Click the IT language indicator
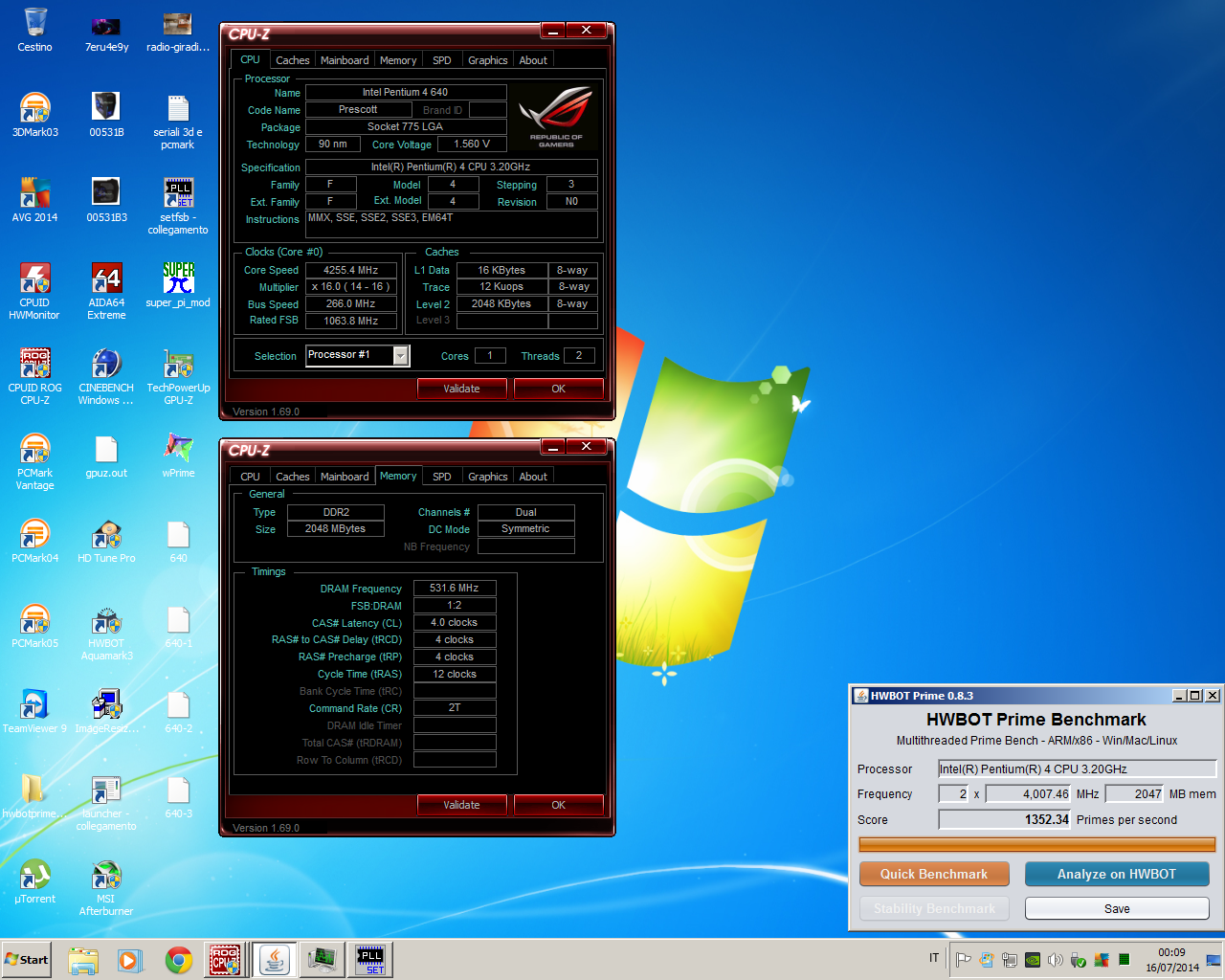The width and height of the screenshot is (1225, 980). click(x=934, y=958)
